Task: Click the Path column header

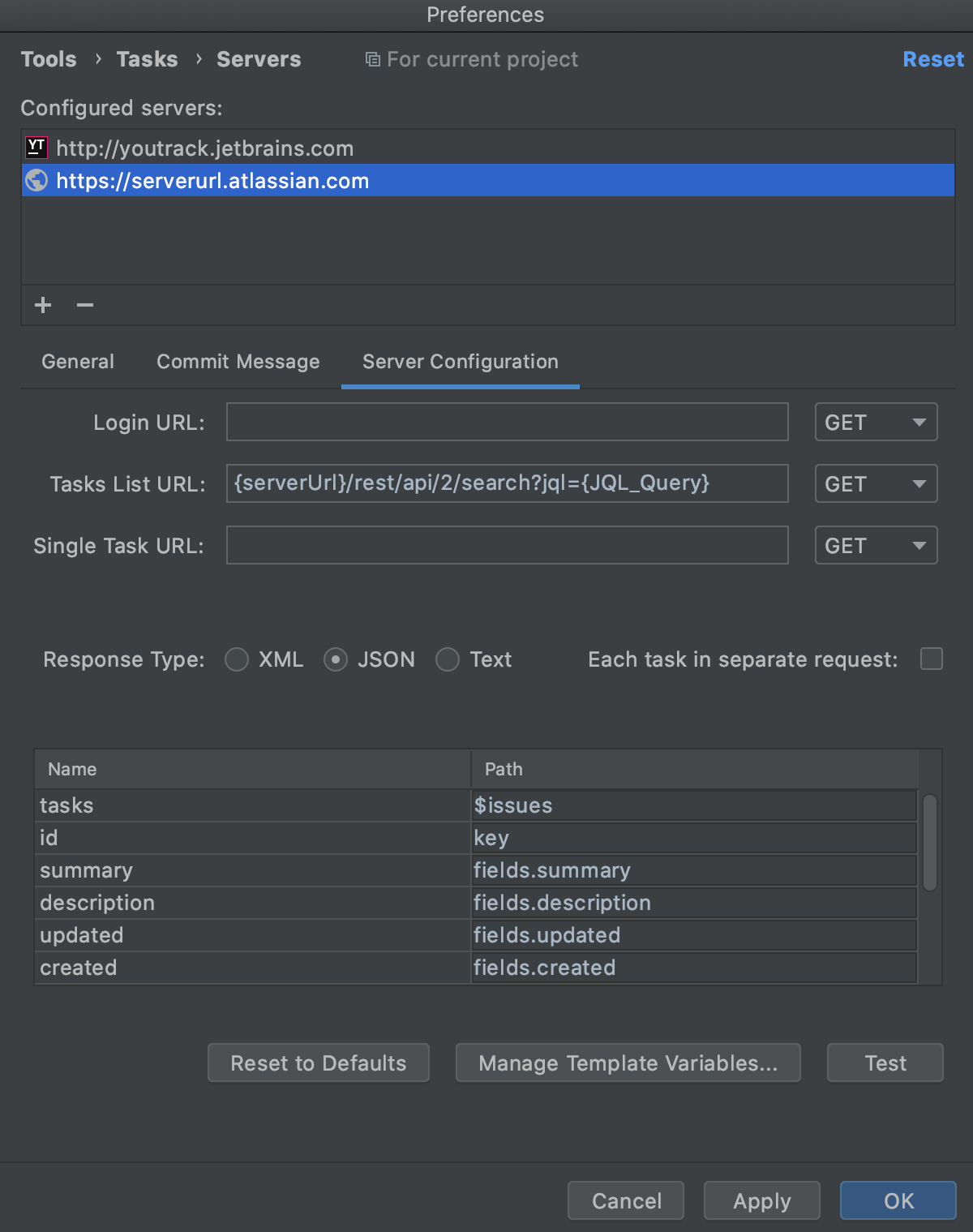Action: [x=695, y=769]
